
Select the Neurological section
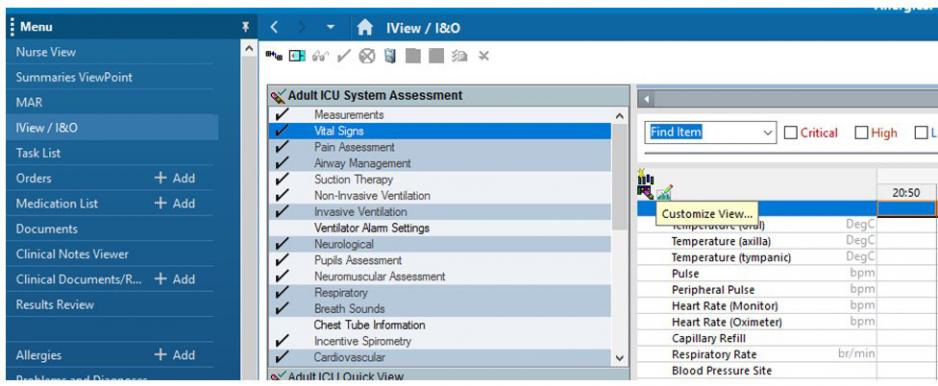tap(440, 244)
